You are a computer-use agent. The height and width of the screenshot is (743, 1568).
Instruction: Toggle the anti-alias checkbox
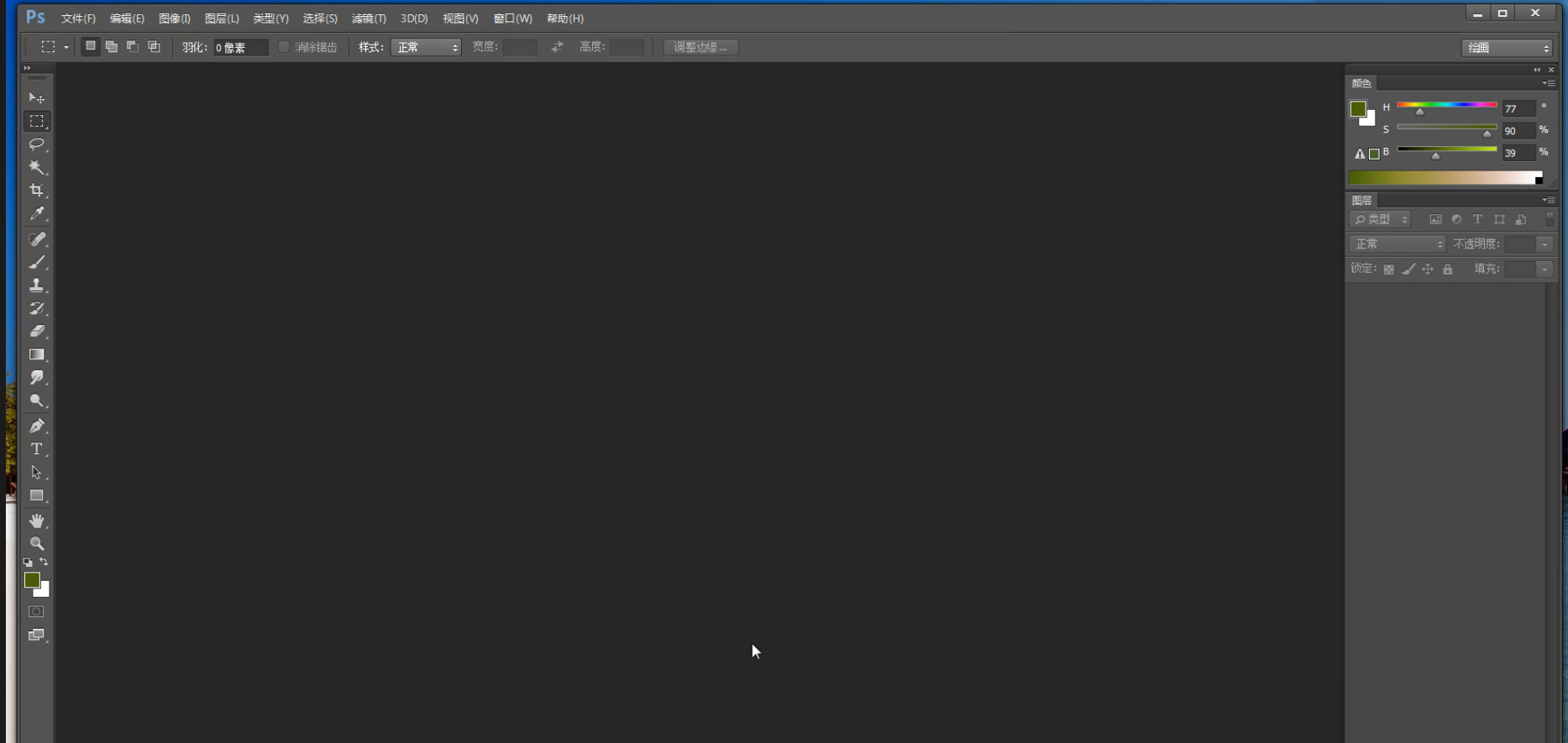tap(284, 47)
